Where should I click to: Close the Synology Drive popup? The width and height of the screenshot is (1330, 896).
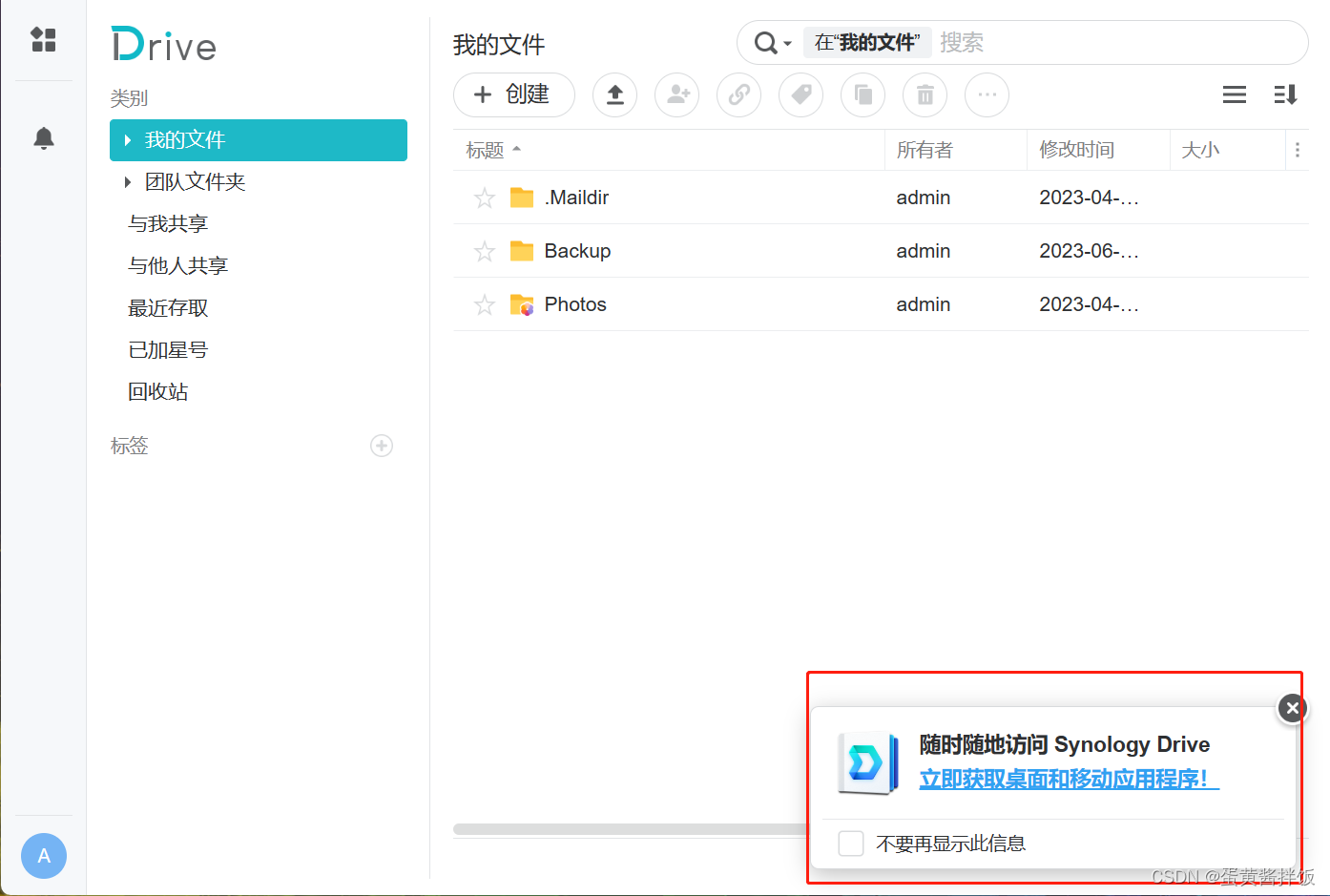tap(1292, 708)
